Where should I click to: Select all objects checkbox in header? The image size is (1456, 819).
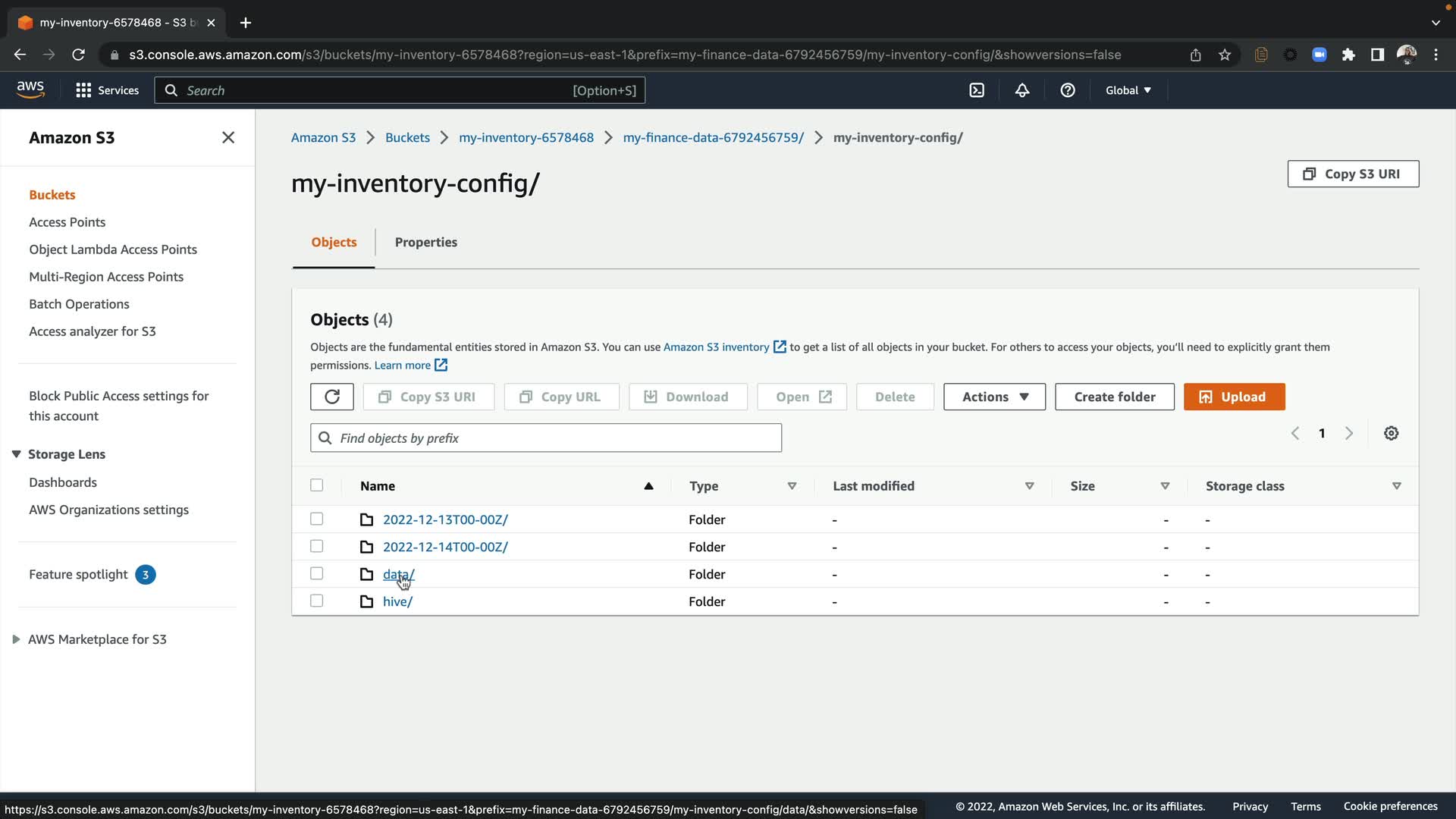click(317, 485)
